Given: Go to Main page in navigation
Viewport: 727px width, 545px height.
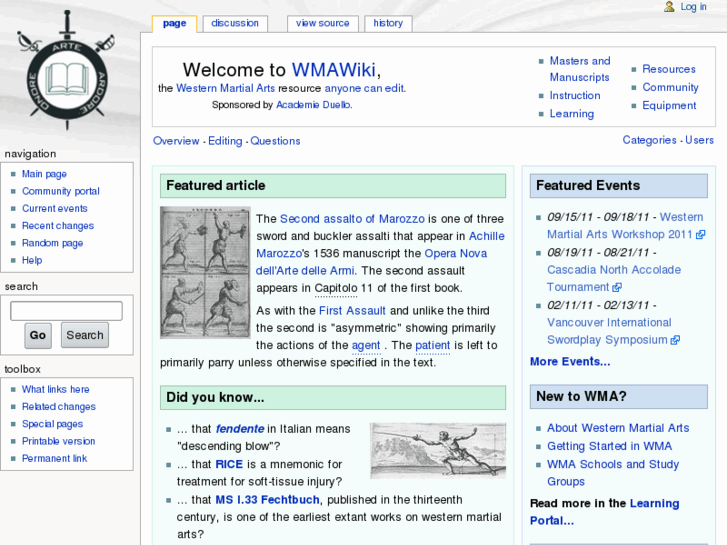Looking at the screenshot, I should click(x=44, y=174).
